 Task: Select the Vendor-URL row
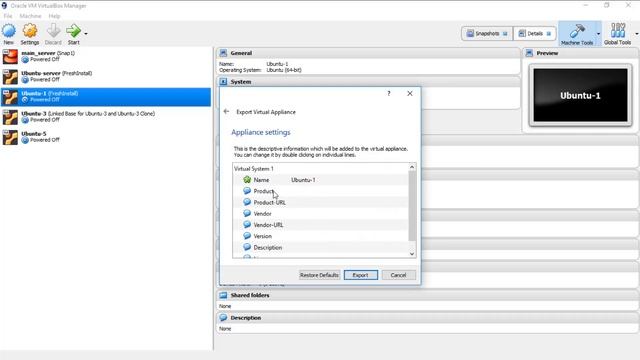(320, 225)
